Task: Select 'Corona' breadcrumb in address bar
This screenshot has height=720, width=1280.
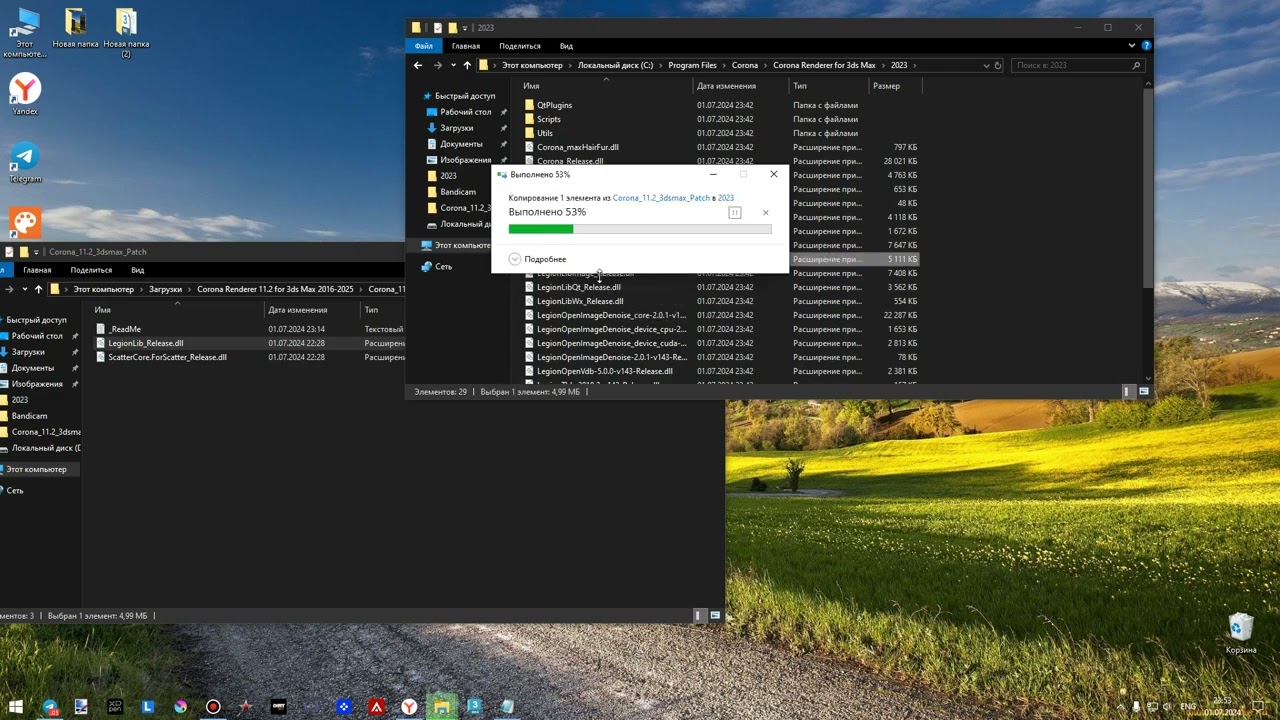Action: (x=744, y=65)
